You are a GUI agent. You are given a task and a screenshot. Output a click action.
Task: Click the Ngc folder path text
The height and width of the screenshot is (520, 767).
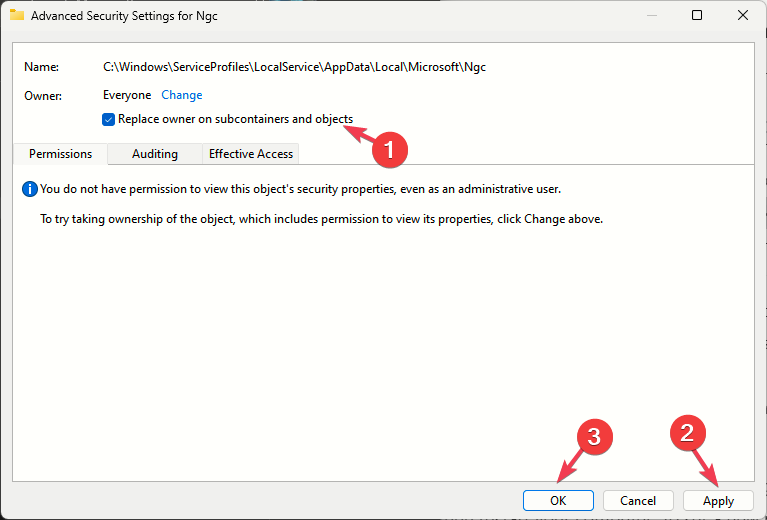coord(294,67)
